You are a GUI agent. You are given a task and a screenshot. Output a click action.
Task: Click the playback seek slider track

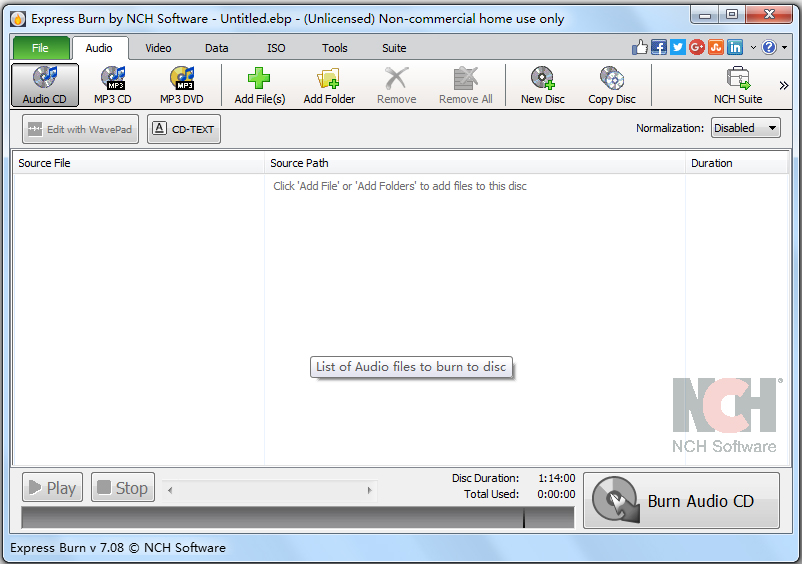point(270,490)
